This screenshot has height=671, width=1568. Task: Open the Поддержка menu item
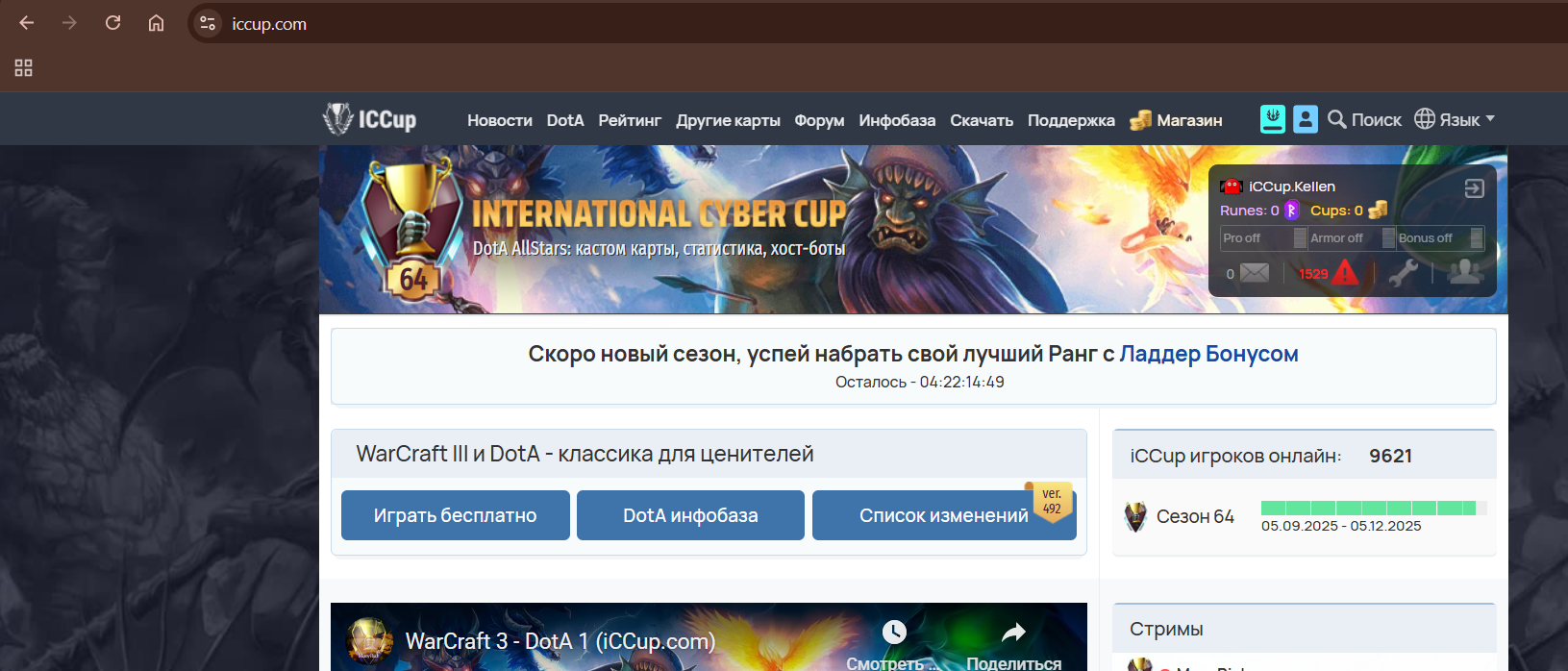pyautogui.click(x=1071, y=120)
